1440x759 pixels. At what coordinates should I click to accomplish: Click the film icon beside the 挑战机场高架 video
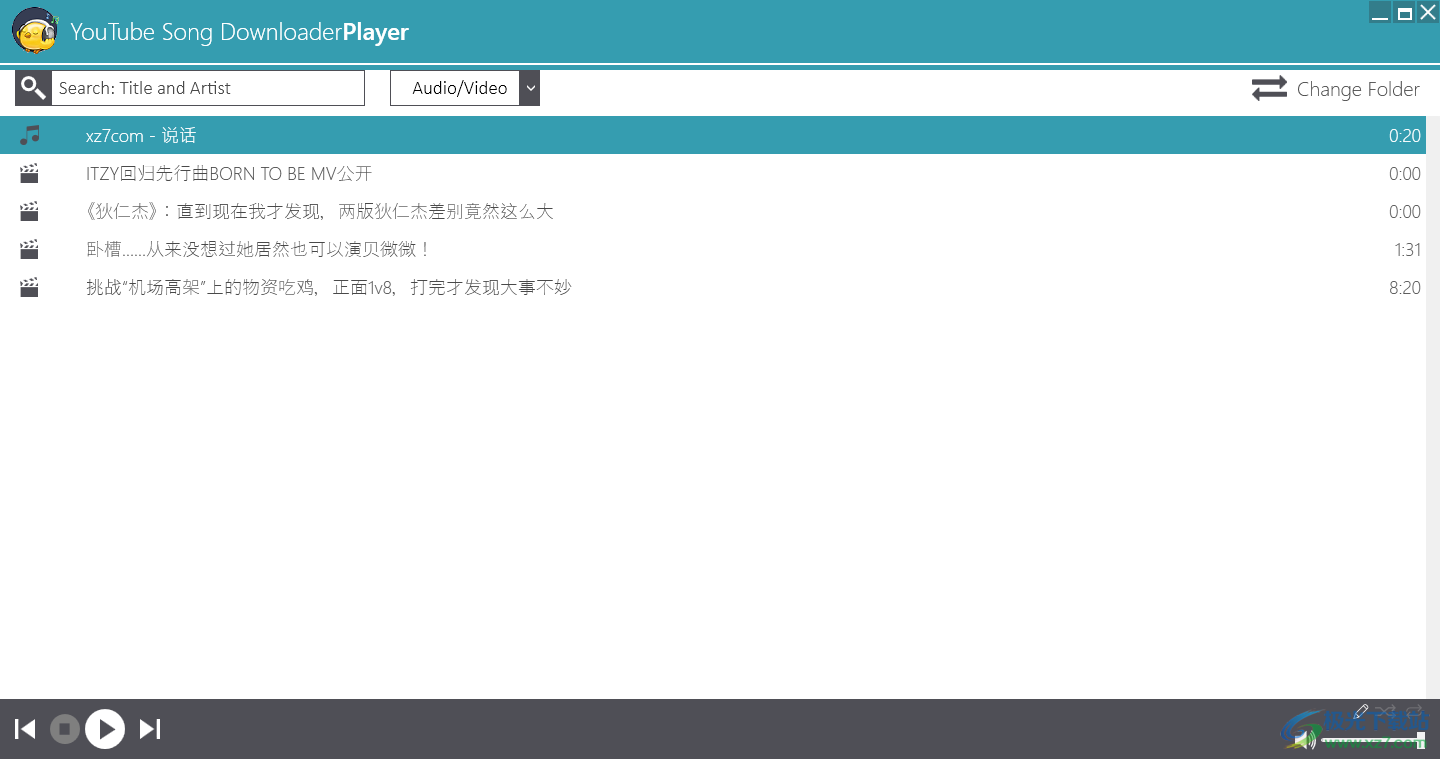(x=28, y=287)
